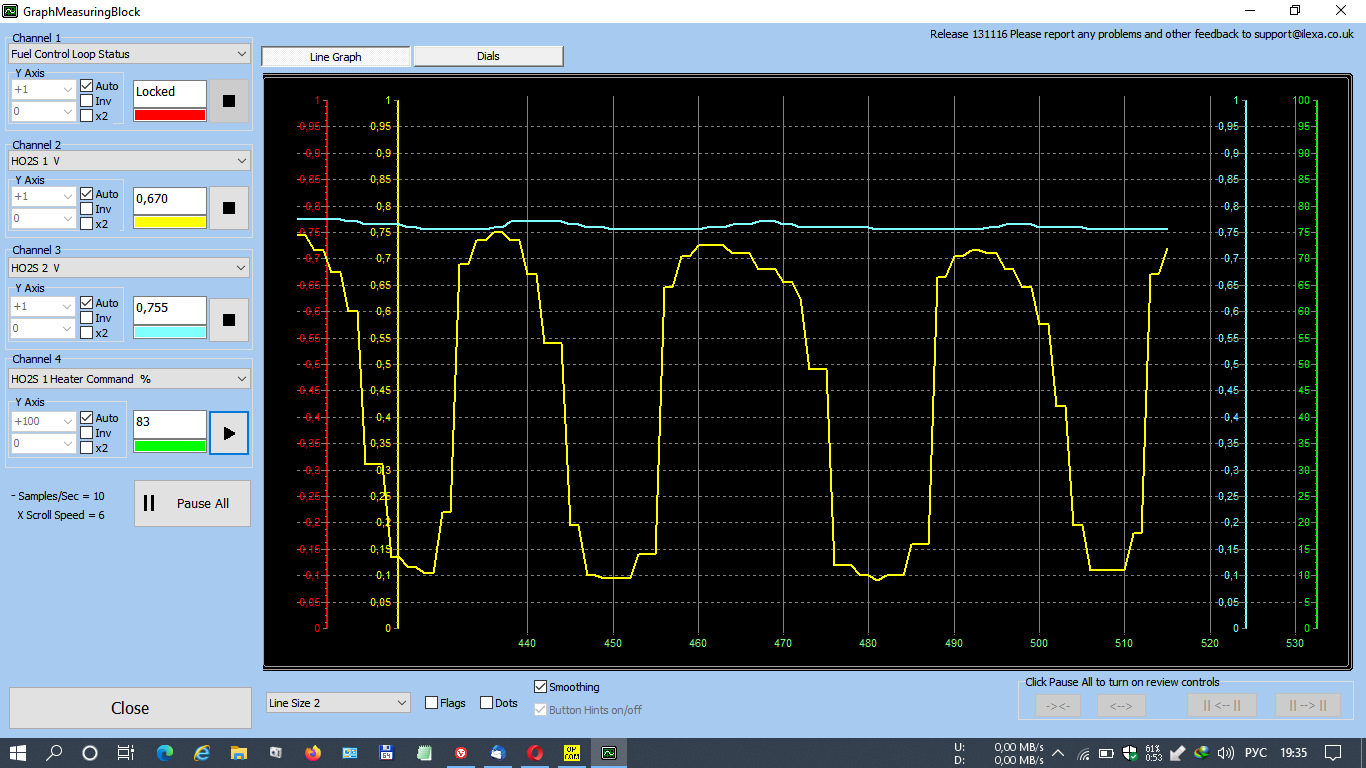This screenshot has width=1366, height=768.
Task: Open Windows taskbar search
Action: coord(54,753)
